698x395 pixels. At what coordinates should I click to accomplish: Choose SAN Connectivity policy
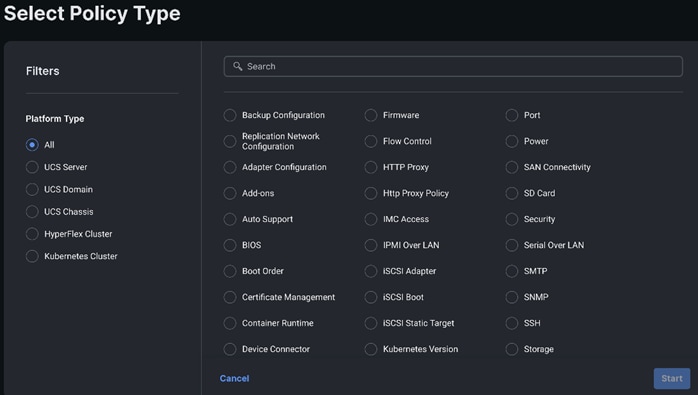coord(512,167)
